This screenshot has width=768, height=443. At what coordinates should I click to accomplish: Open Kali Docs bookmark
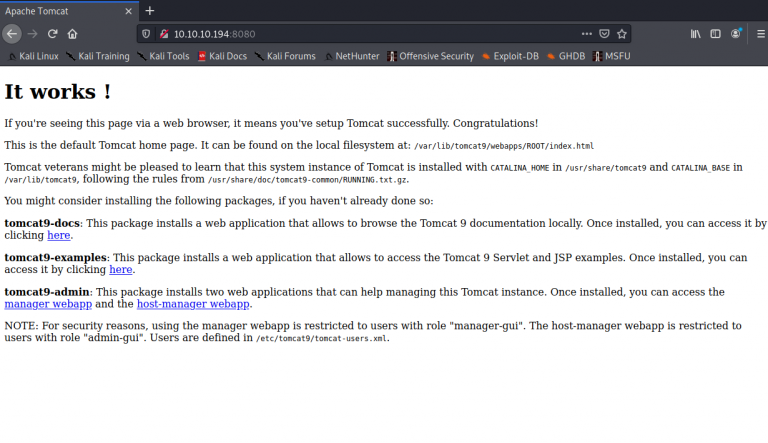coord(222,56)
